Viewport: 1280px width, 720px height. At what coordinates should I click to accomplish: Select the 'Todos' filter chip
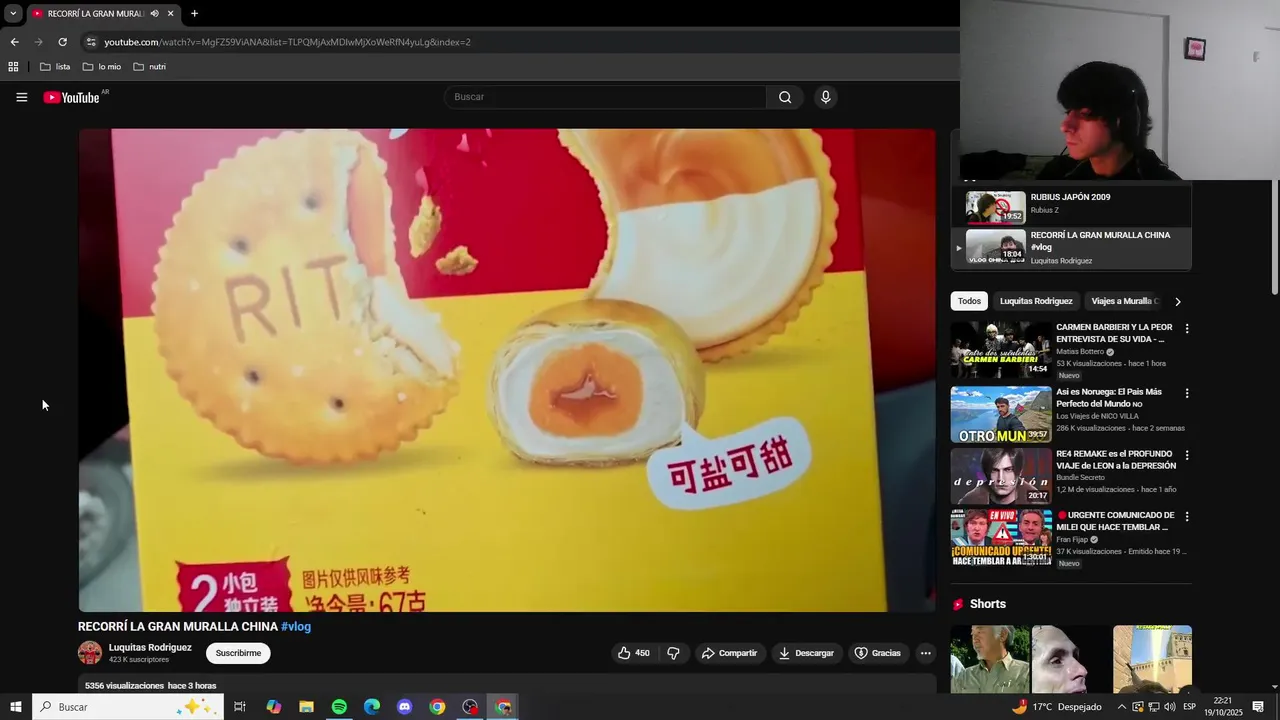pyautogui.click(x=969, y=301)
